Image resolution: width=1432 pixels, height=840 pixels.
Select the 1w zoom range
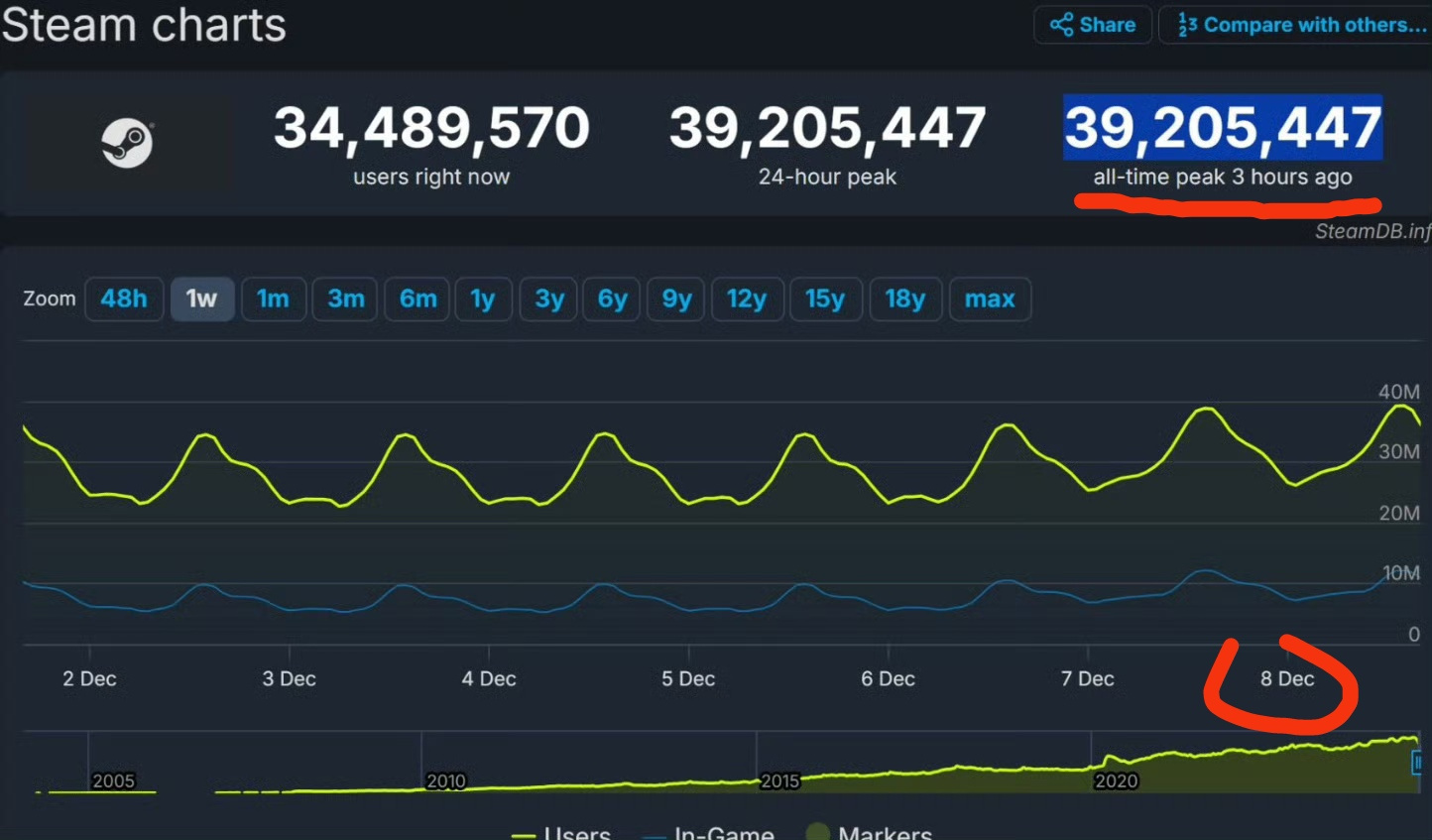202,299
